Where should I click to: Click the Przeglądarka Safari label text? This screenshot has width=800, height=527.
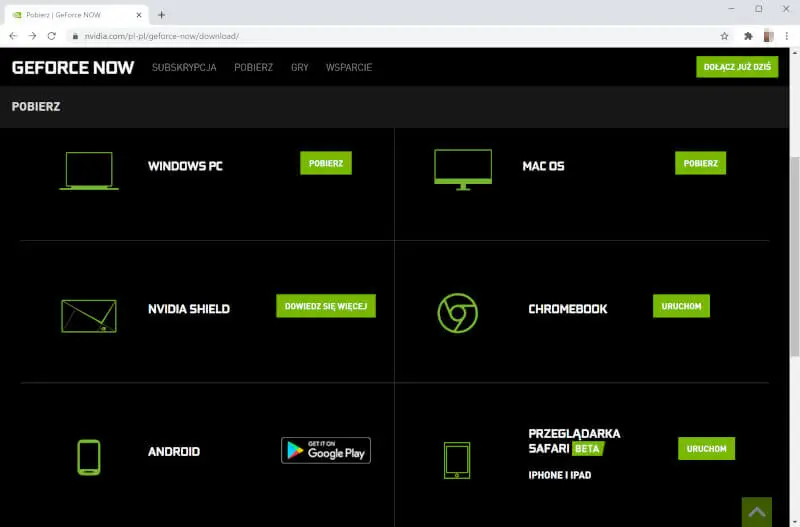point(574,441)
